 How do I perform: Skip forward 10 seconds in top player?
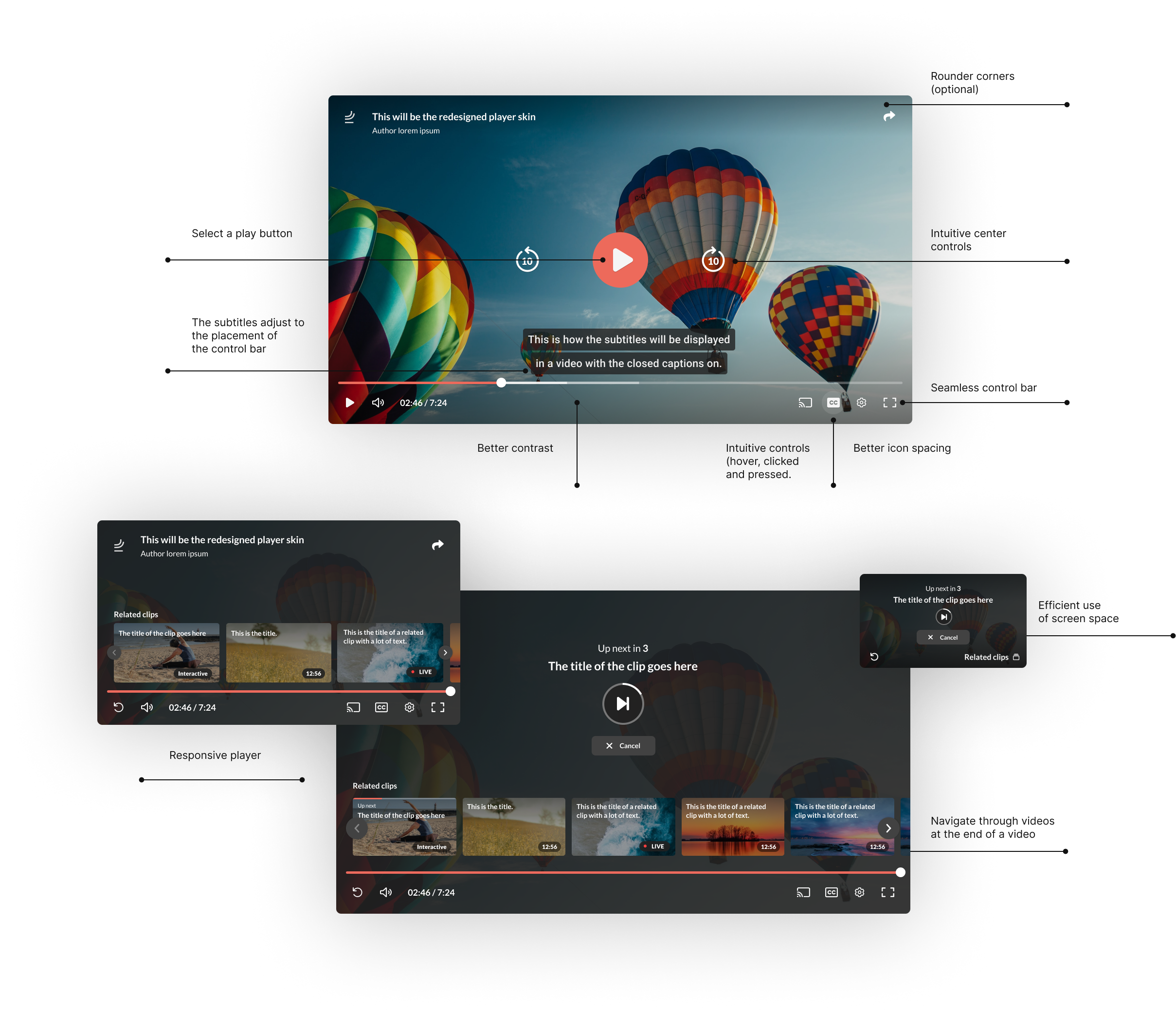tap(713, 260)
